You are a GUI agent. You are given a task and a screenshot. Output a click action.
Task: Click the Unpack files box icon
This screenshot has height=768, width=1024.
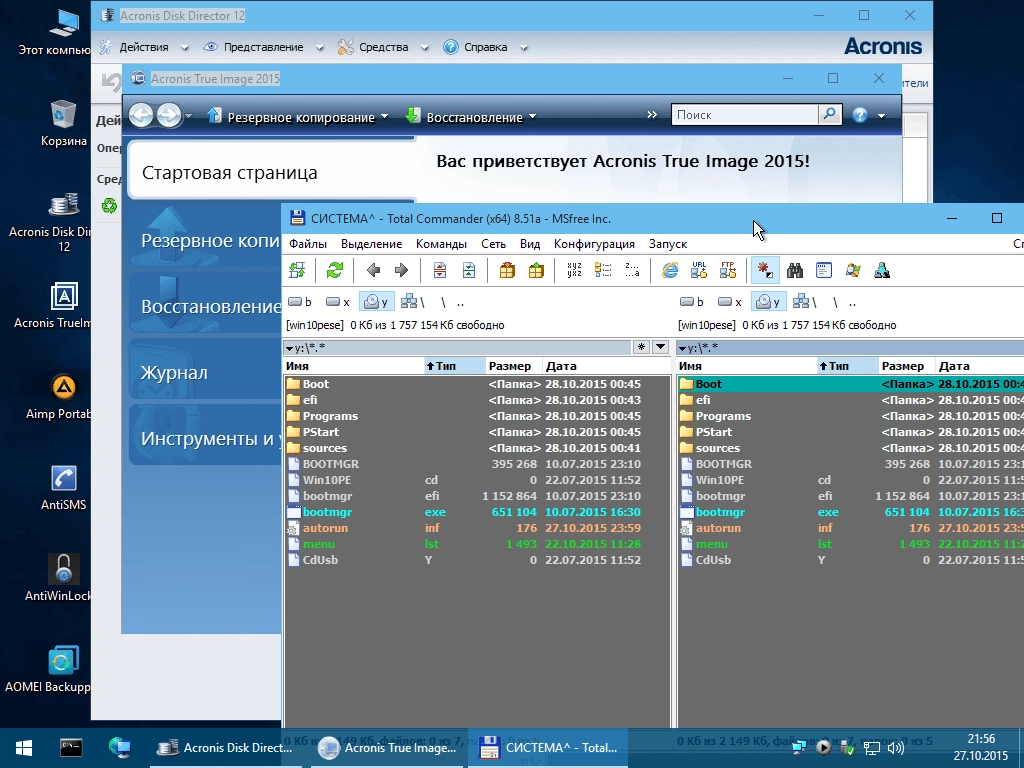536,270
